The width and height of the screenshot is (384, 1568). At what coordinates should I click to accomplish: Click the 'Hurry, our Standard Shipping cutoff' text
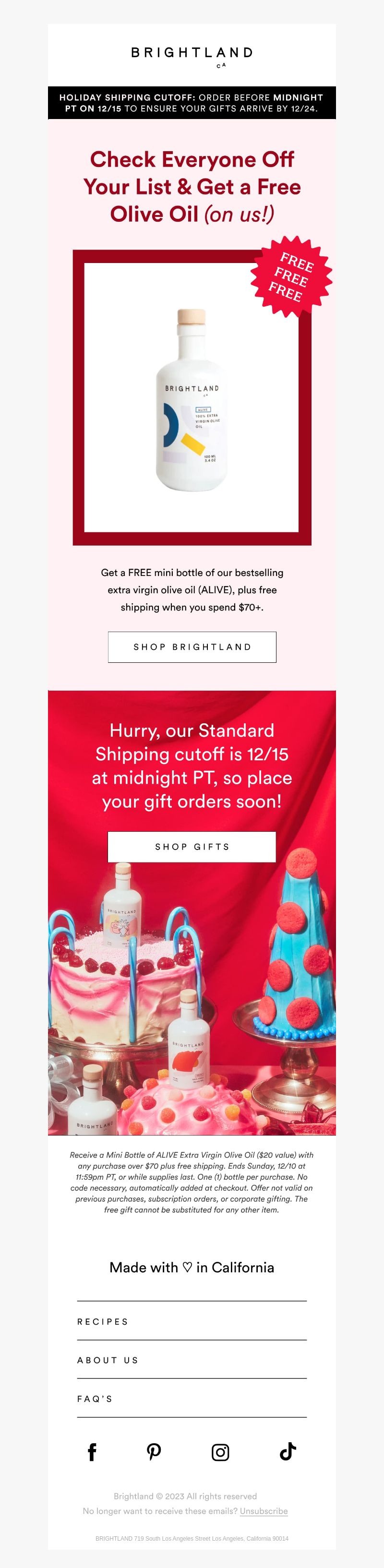pyautogui.click(x=192, y=766)
